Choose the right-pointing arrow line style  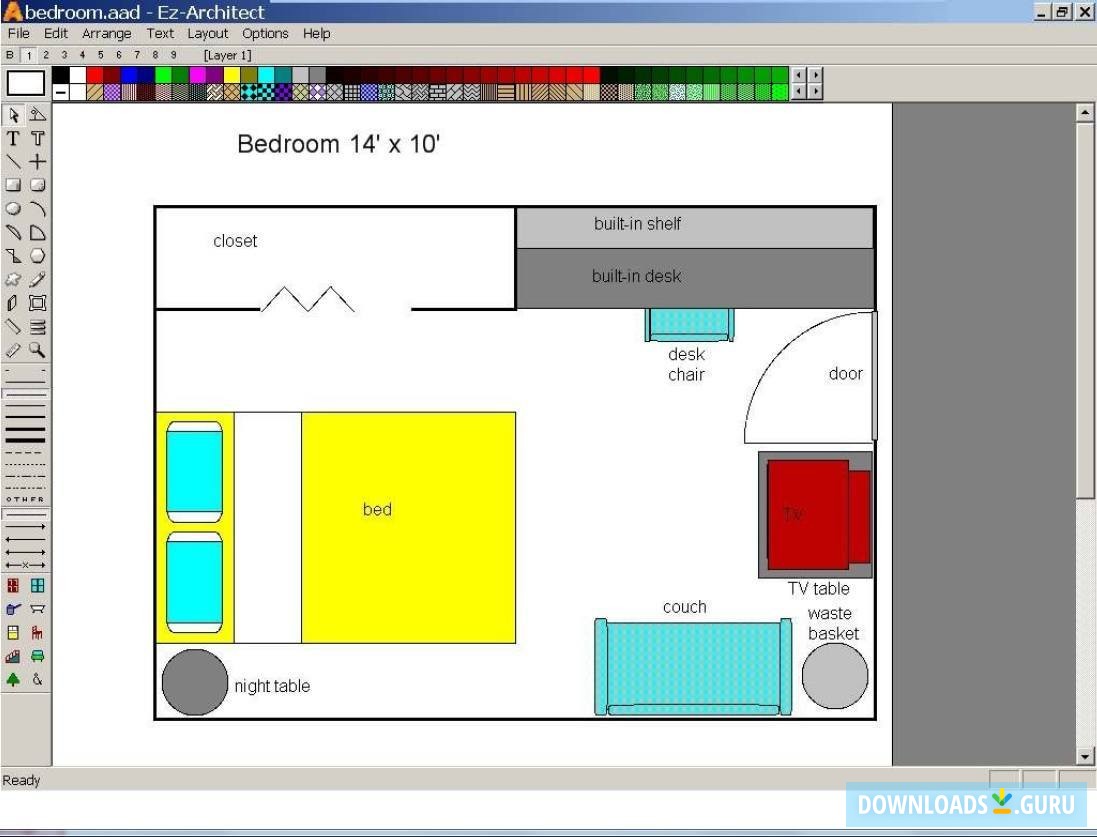point(26,526)
